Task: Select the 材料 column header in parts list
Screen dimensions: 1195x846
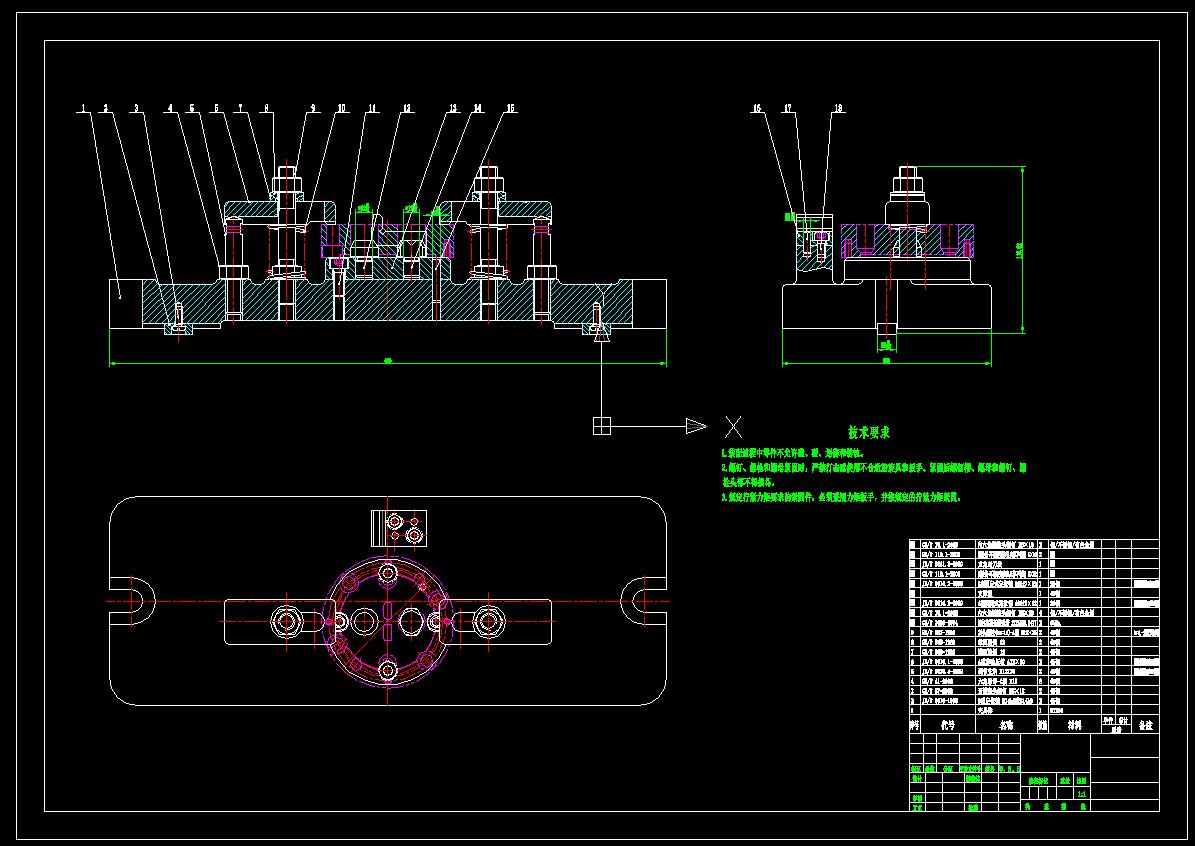Action: 1074,726
